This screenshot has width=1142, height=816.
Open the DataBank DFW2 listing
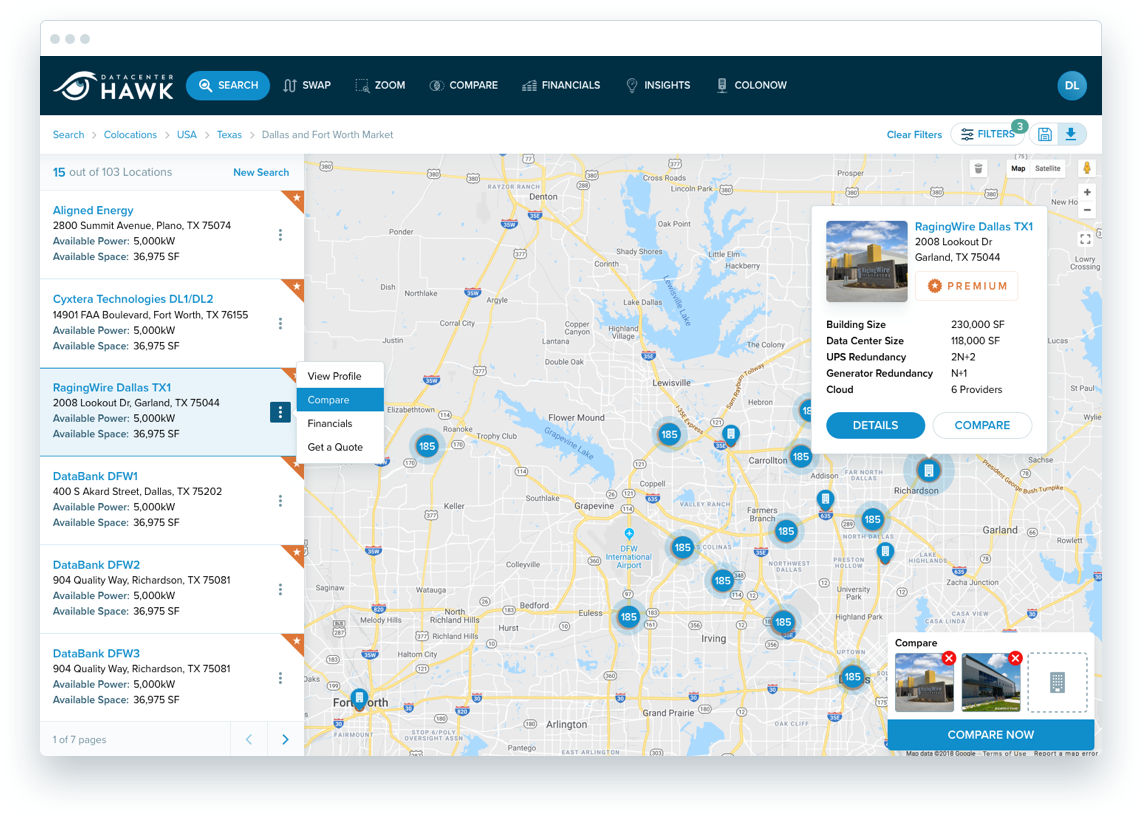(96, 565)
